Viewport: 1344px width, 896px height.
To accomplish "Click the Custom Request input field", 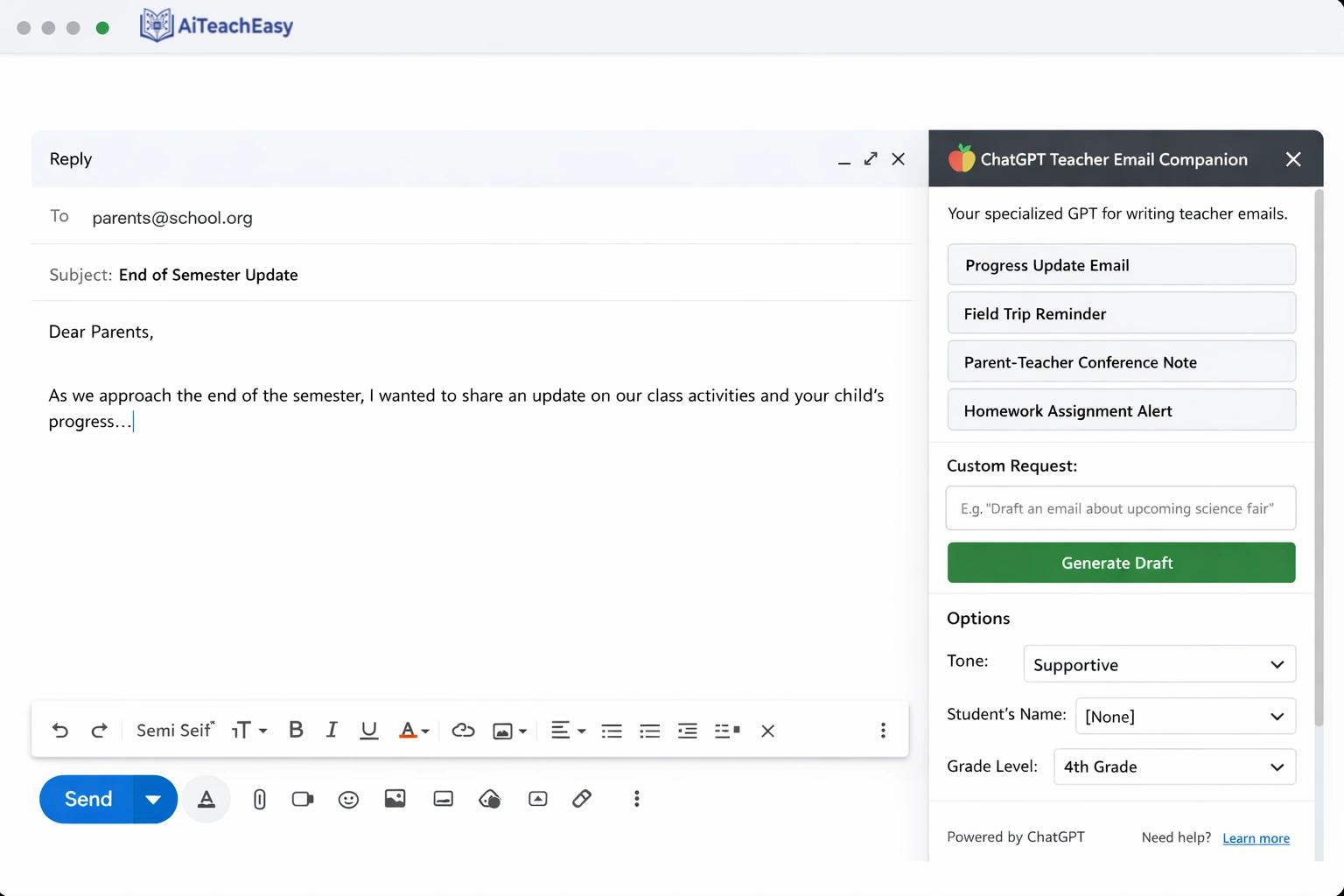I will (x=1121, y=507).
